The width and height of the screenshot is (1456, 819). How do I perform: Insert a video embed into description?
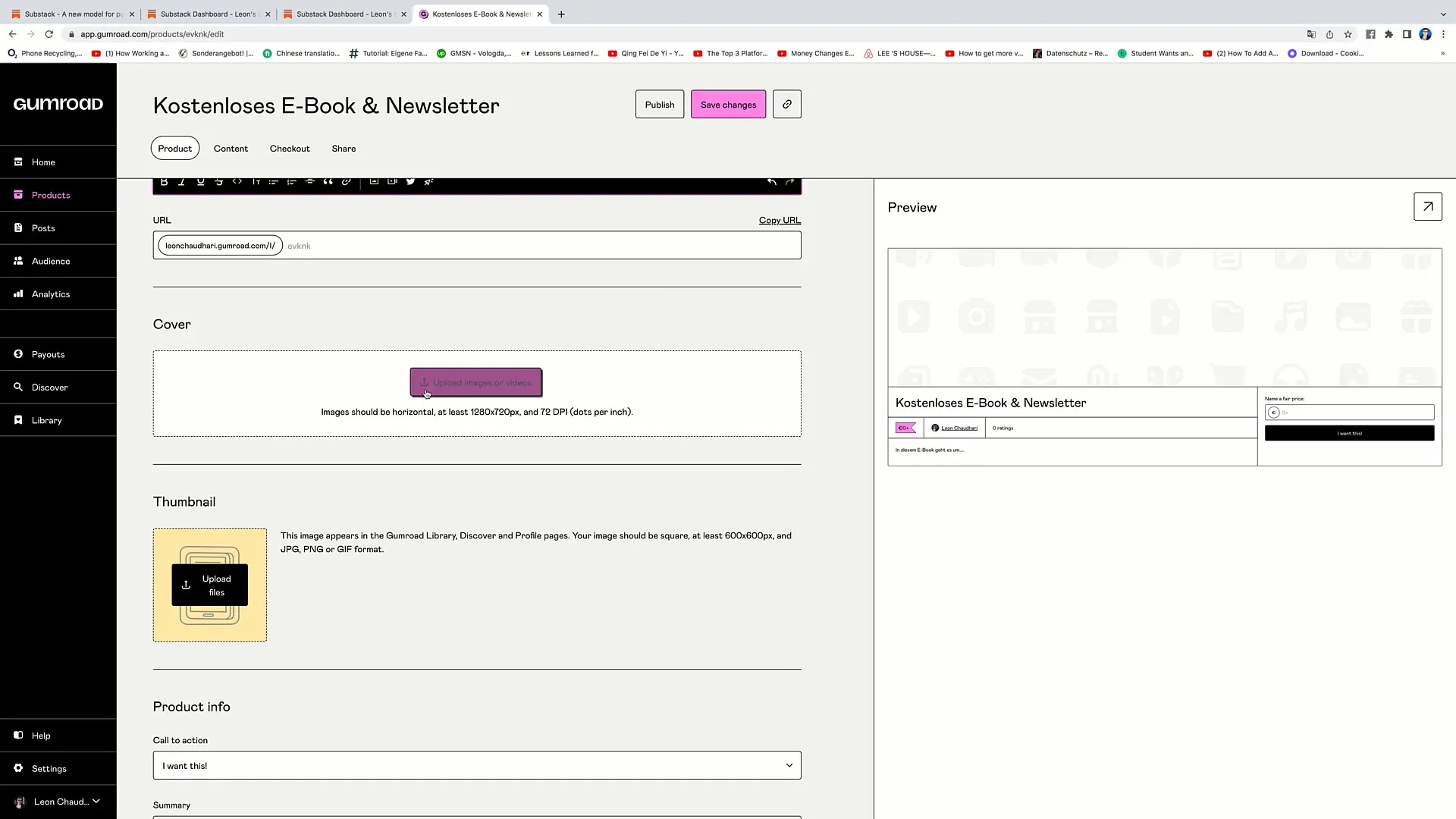392,181
